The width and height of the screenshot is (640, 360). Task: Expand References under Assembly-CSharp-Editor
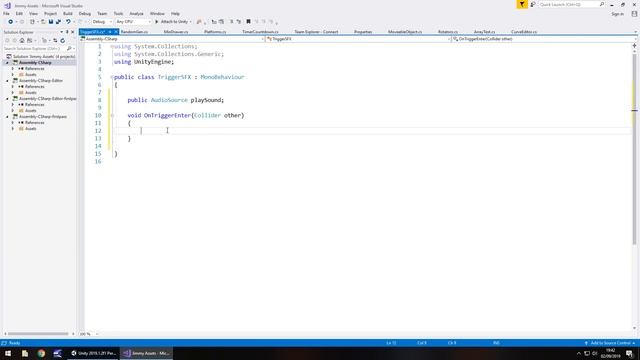pyautogui.click(x=13, y=87)
